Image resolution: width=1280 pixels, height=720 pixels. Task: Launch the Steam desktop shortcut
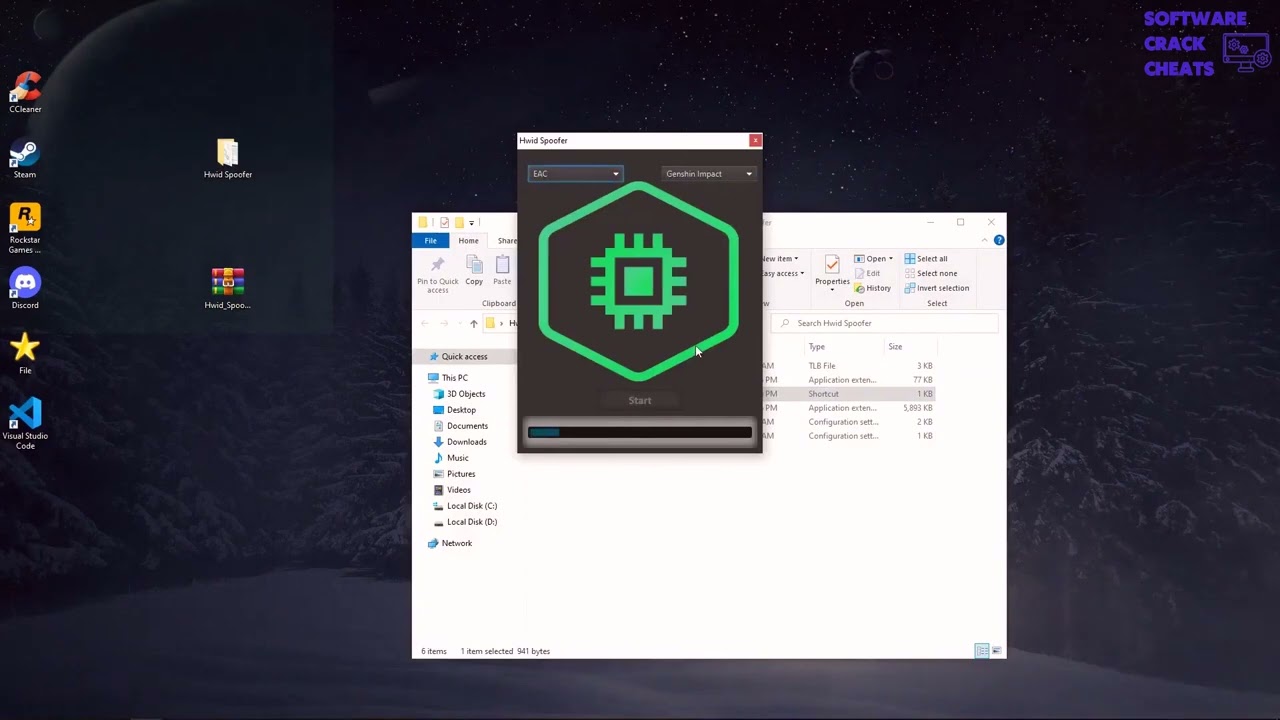25,158
